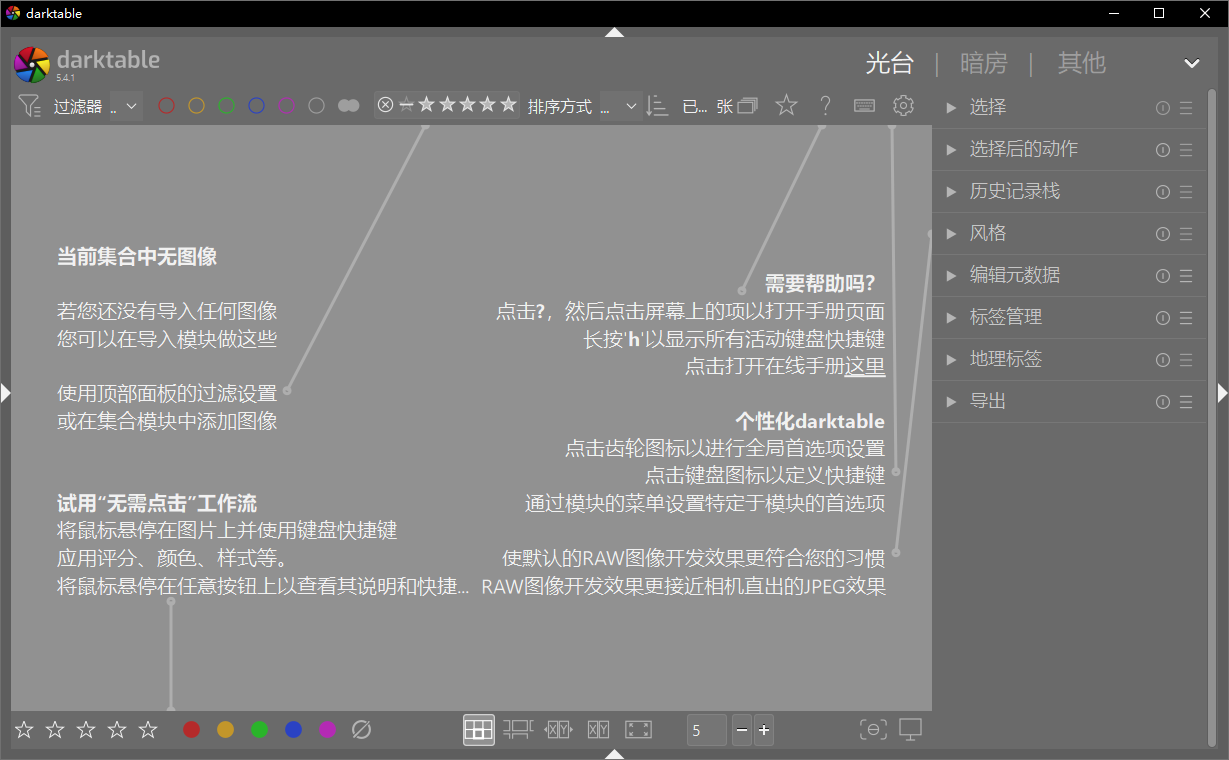The width and height of the screenshot is (1229, 760).
Task: Click the filter funnel icon in the top toolbar
Action: coord(28,105)
